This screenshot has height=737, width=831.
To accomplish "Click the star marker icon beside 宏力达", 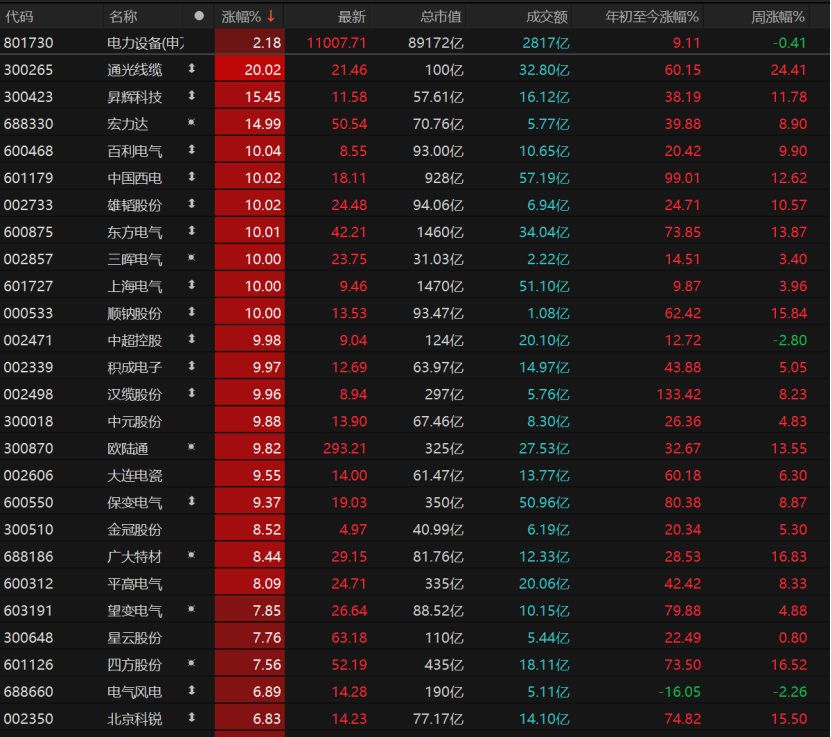I will 192,122.
